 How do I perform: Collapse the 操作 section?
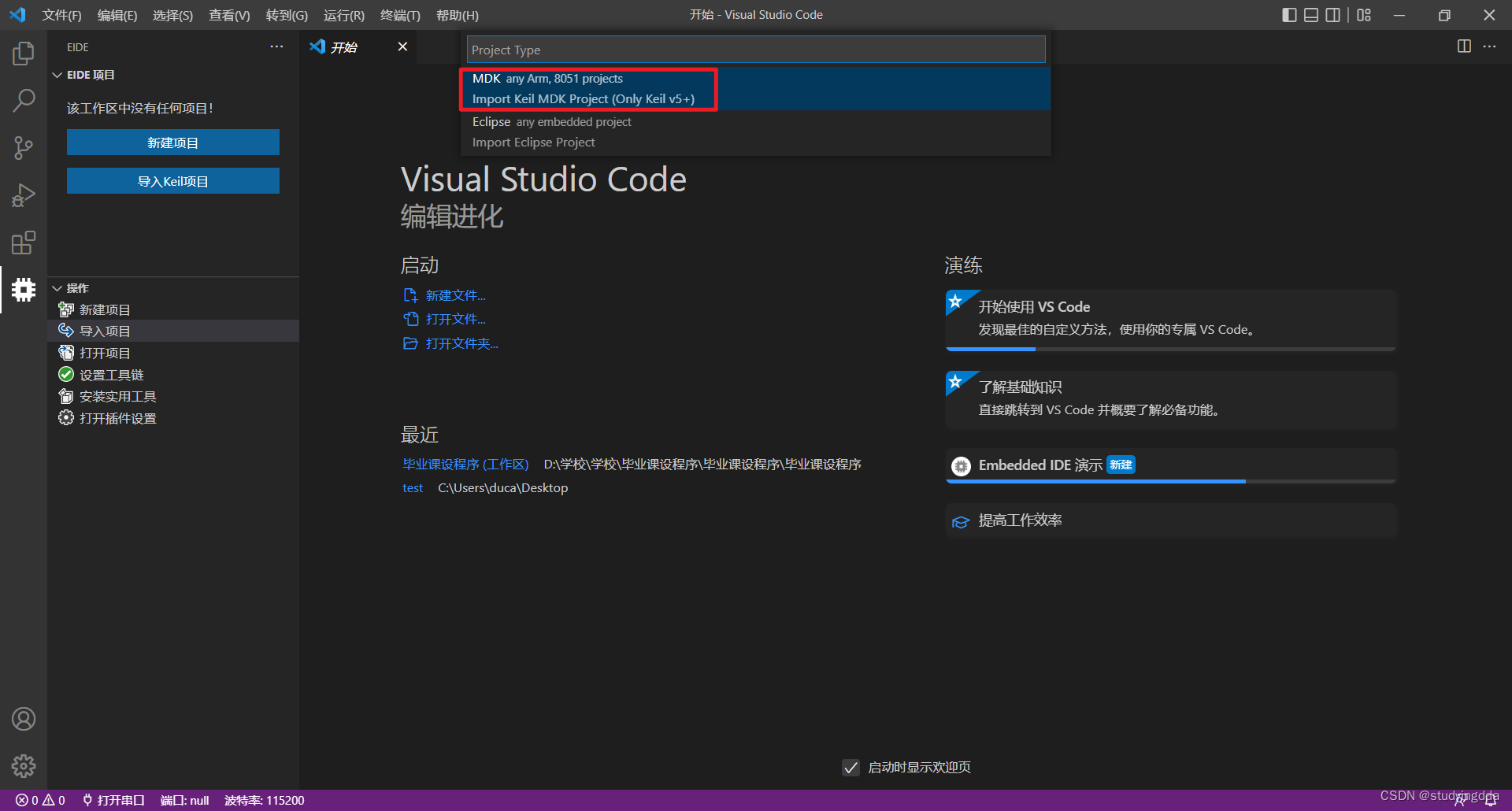click(173, 288)
